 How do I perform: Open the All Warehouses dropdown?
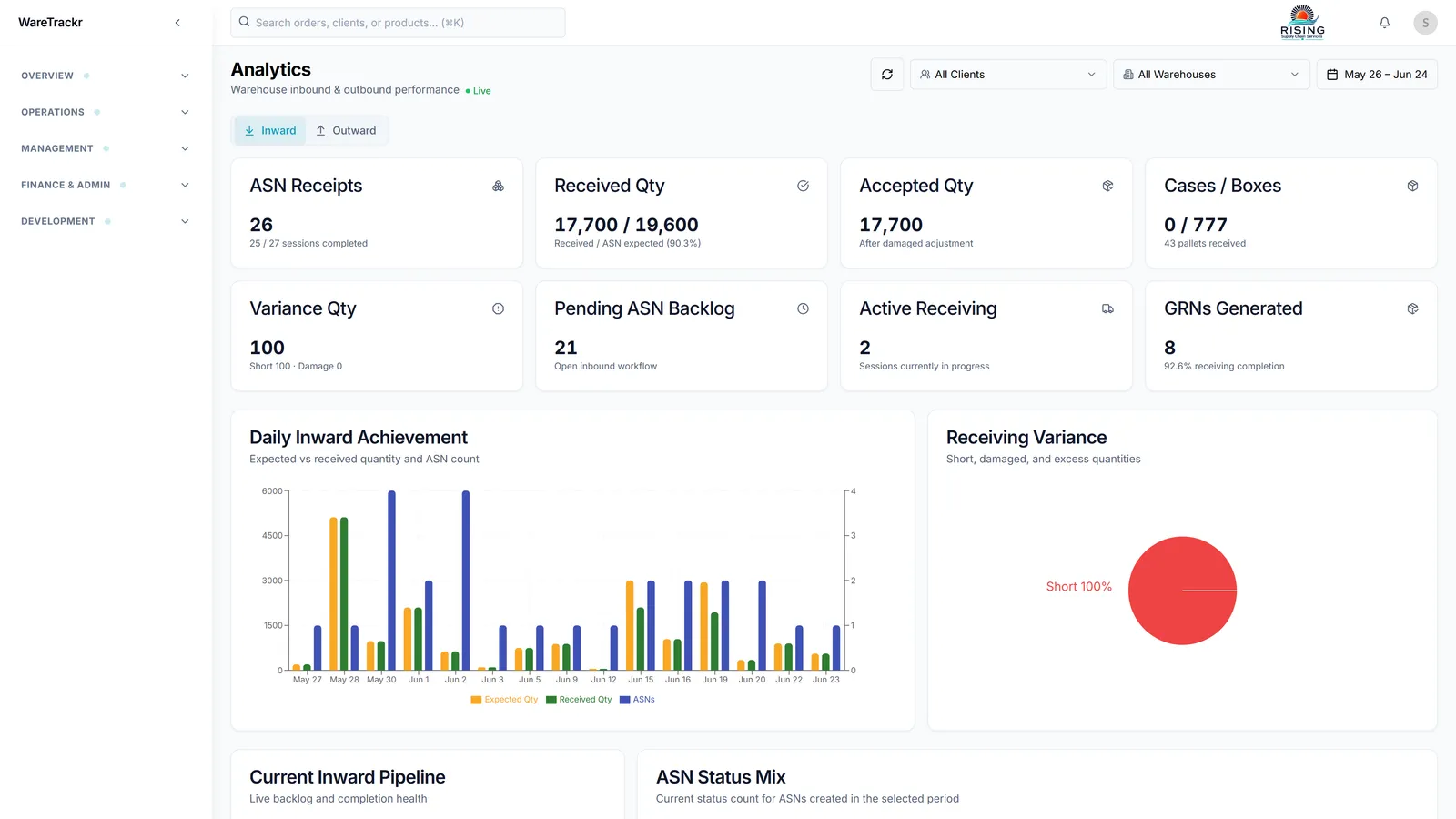tap(1211, 75)
